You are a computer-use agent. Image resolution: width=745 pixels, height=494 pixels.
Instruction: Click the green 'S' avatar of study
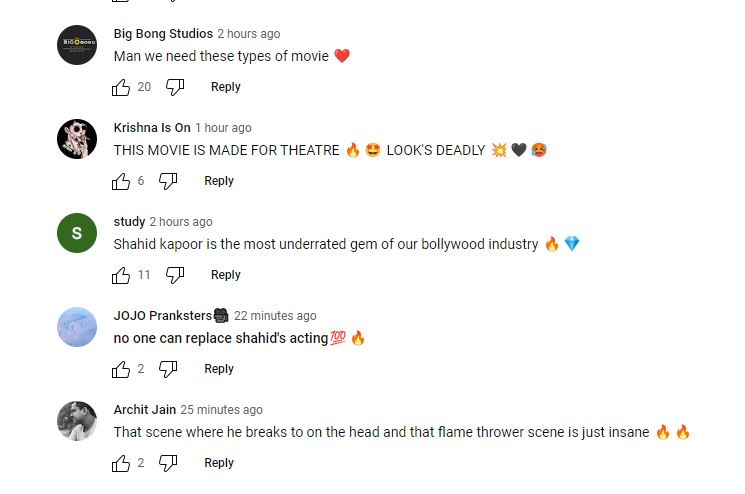pyautogui.click(x=77, y=233)
